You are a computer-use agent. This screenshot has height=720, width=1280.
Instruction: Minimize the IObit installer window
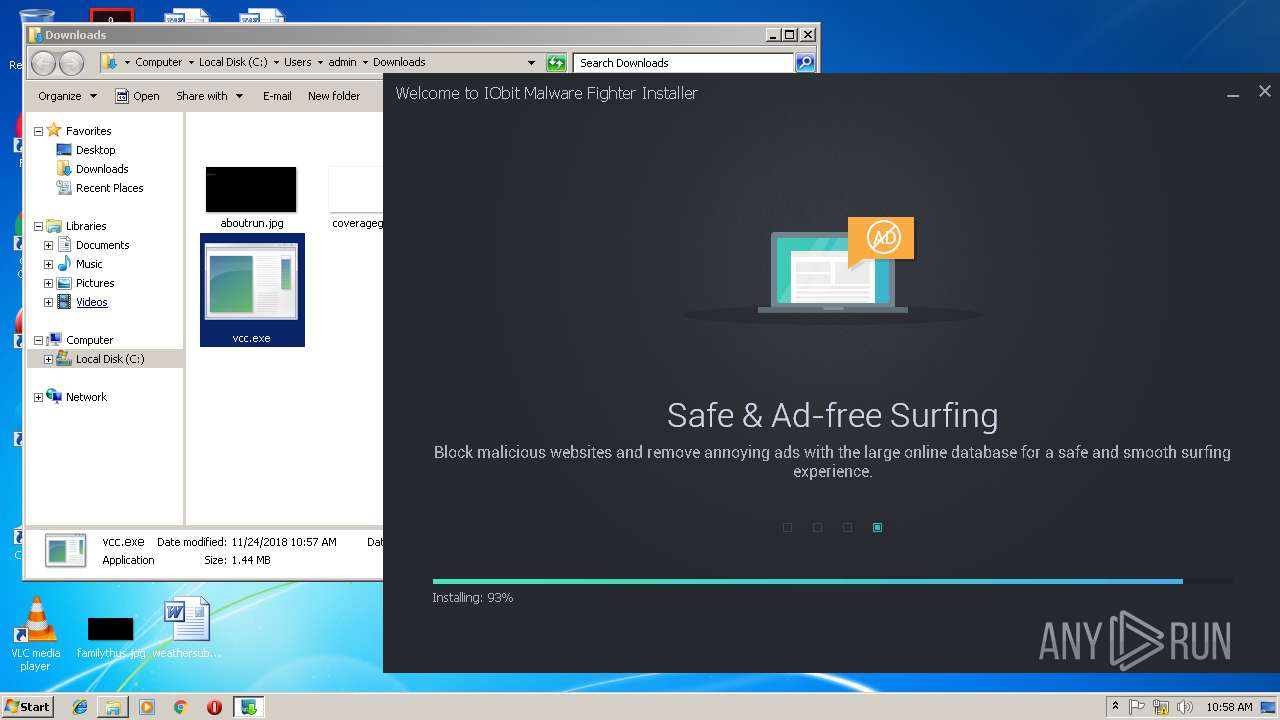(1233, 93)
